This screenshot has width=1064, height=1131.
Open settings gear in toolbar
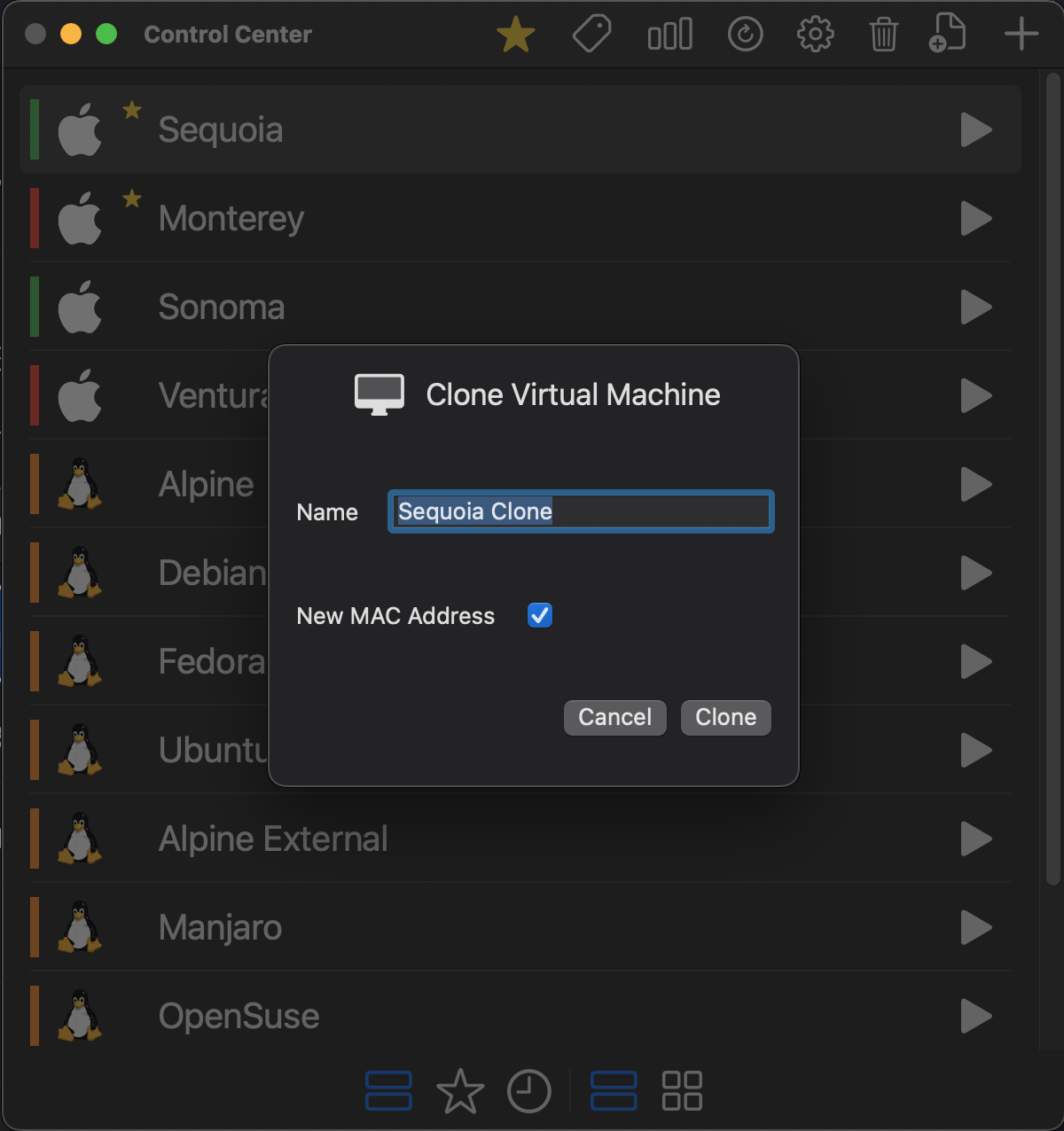[x=815, y=35]
